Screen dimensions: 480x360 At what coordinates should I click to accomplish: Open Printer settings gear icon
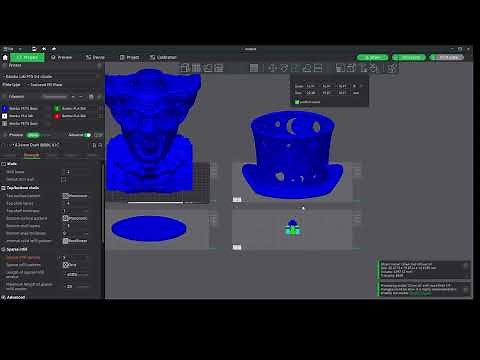pyautogui.click(x=99, y=66)
